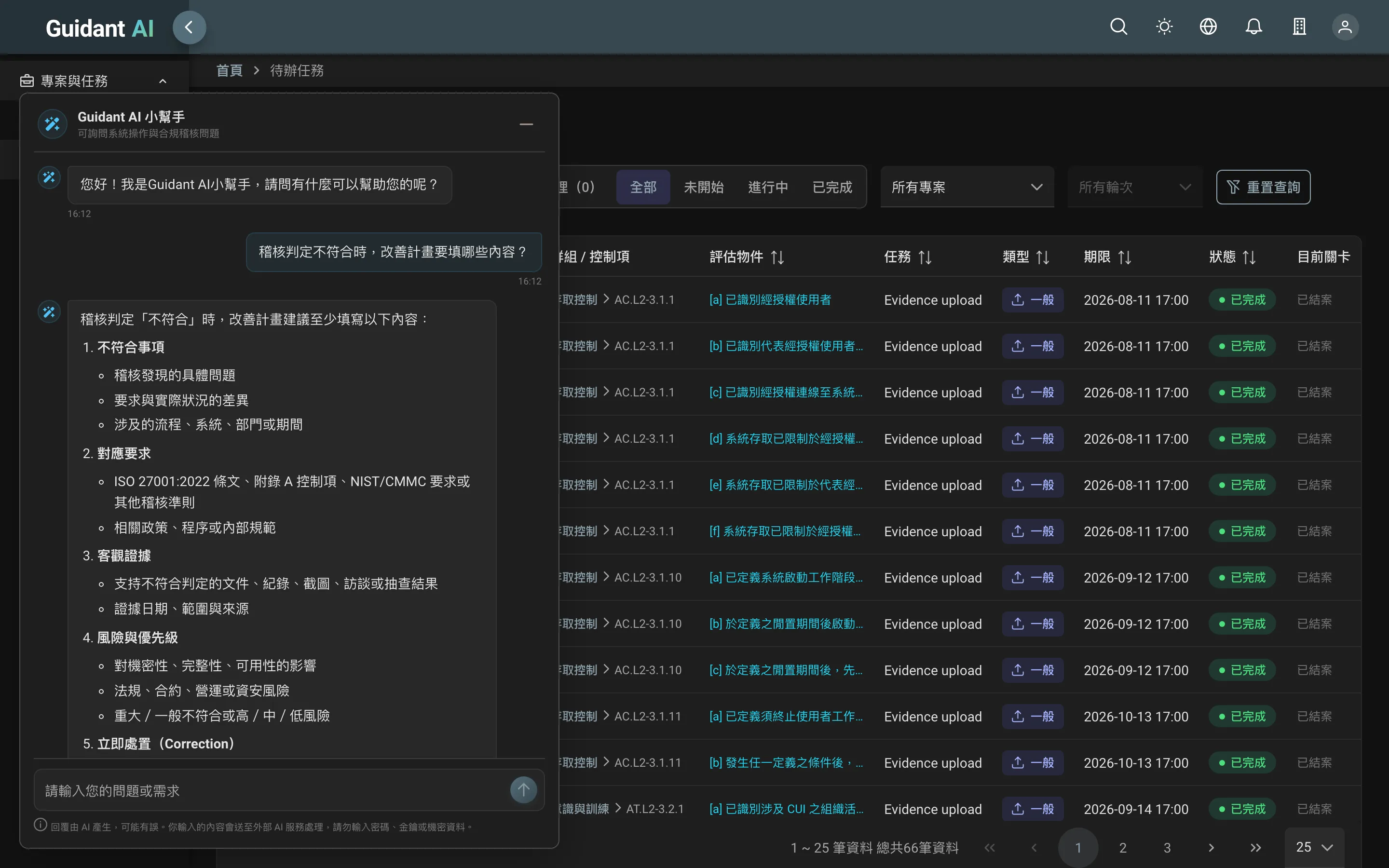Open link [b] 發生任一定義之條件後

pos(786,762)
